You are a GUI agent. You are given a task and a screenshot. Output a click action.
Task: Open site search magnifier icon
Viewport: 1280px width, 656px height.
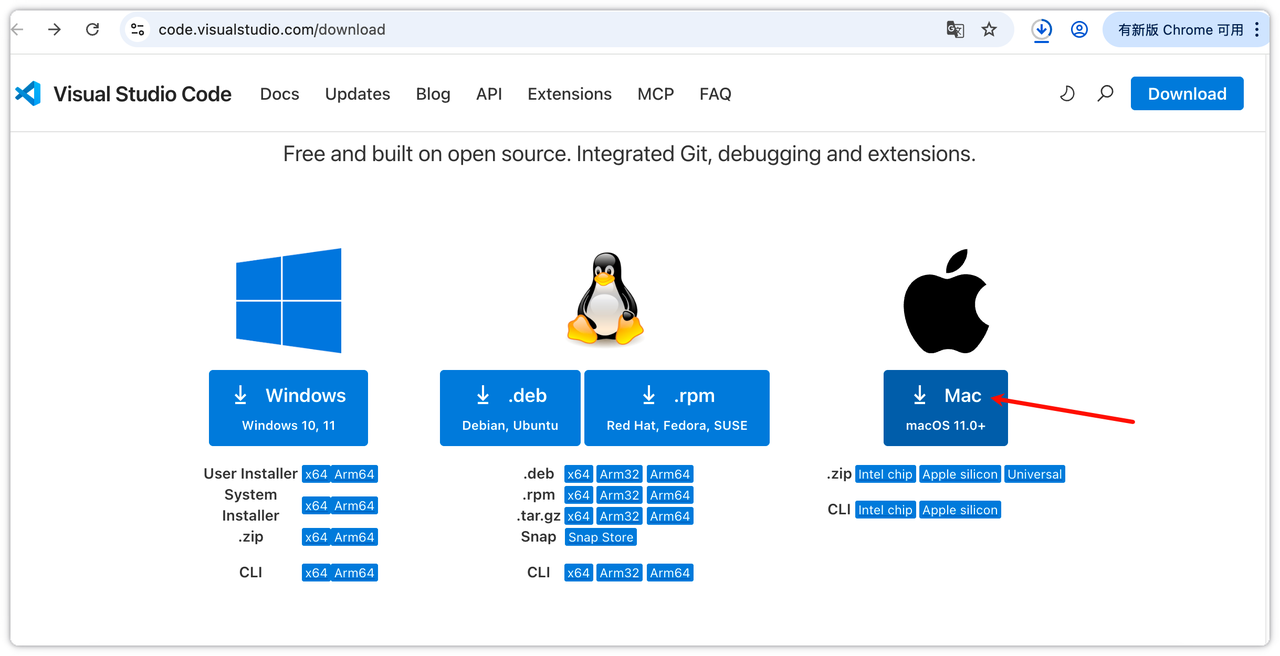[1105, 94]
